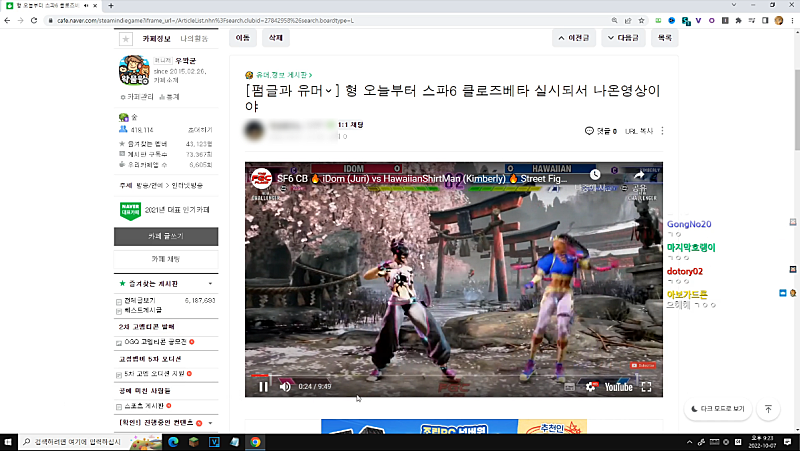Open Microsoft Edge from taskbar
This screenshot has height=451, width=800.
pos(173,442)
